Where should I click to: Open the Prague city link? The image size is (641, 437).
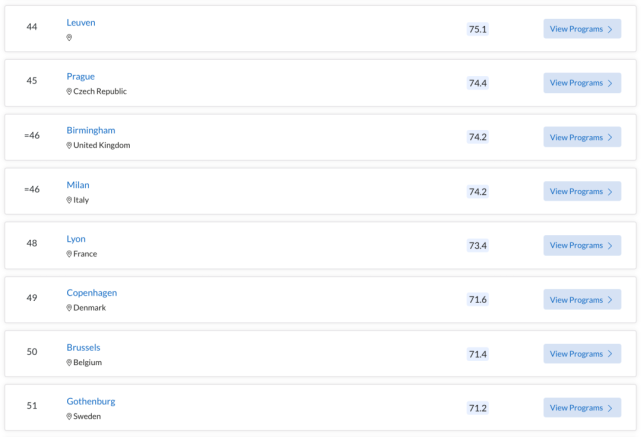tap(81, 77)
